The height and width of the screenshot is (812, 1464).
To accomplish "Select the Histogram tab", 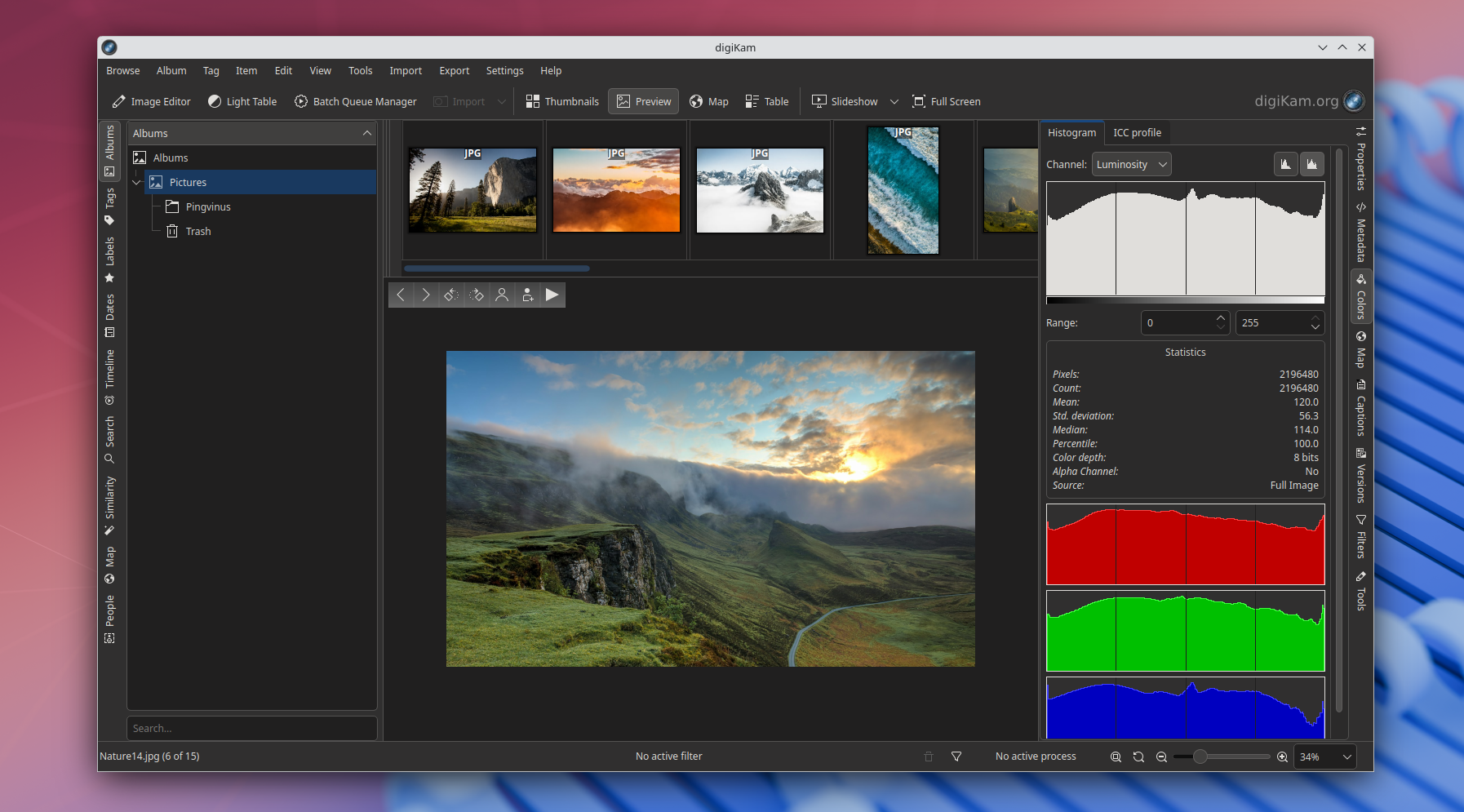I will tap(1071, 132).
